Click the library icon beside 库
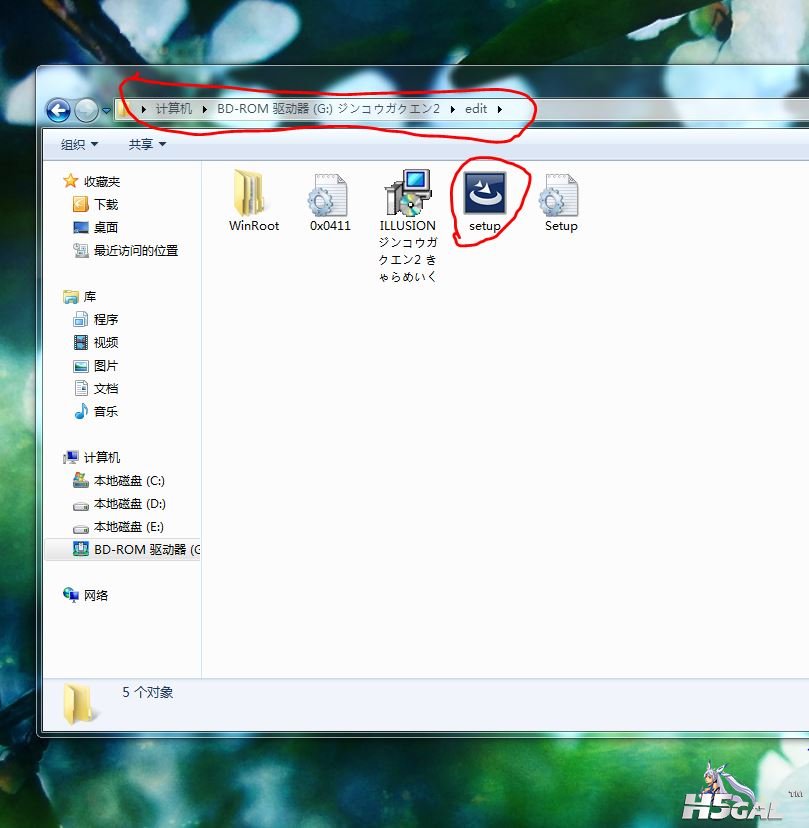 click(x=71, y=297)
